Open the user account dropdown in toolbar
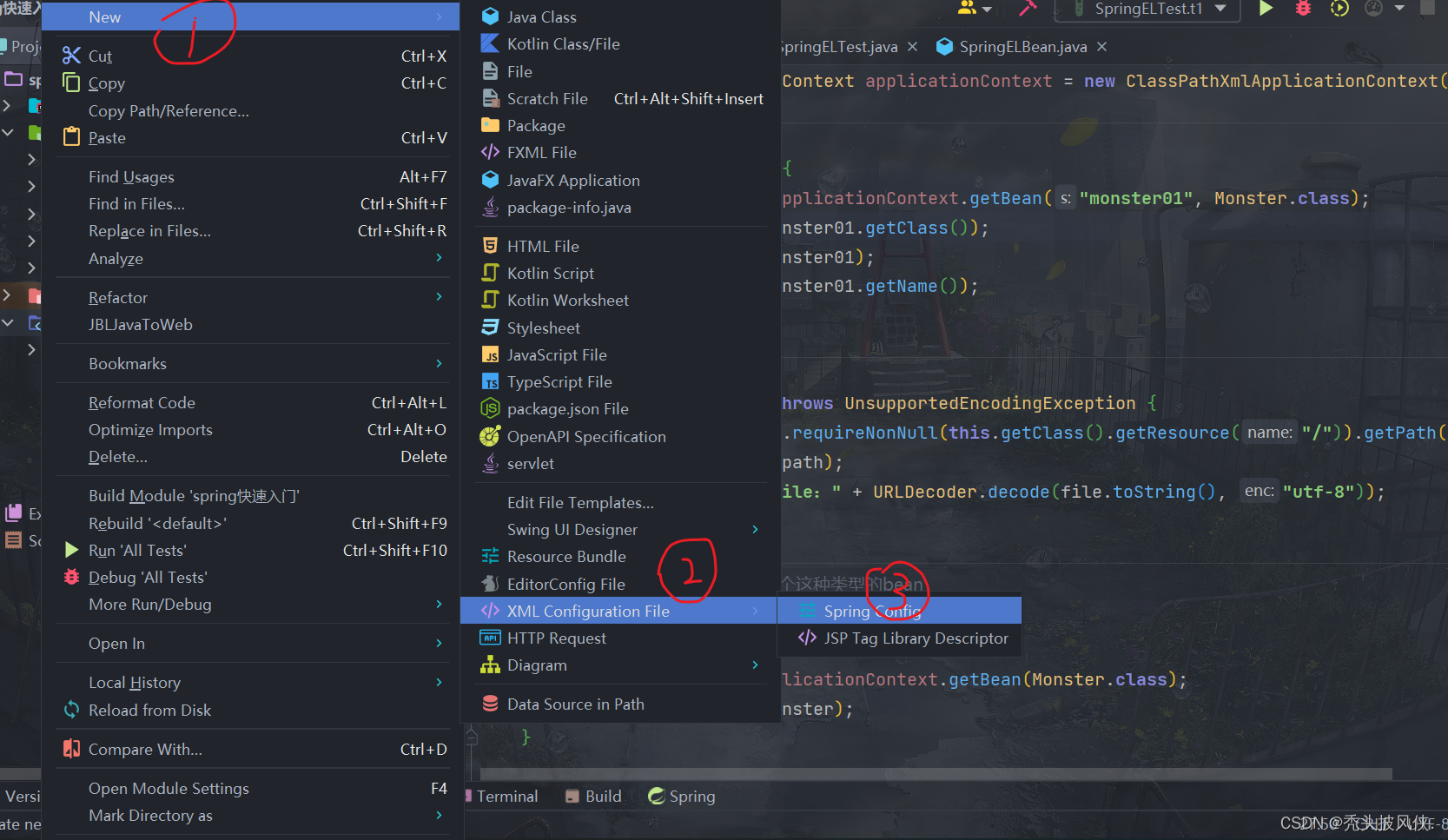Image resolution: width=1448 pixels, height=840 pixels. (974, 9)
